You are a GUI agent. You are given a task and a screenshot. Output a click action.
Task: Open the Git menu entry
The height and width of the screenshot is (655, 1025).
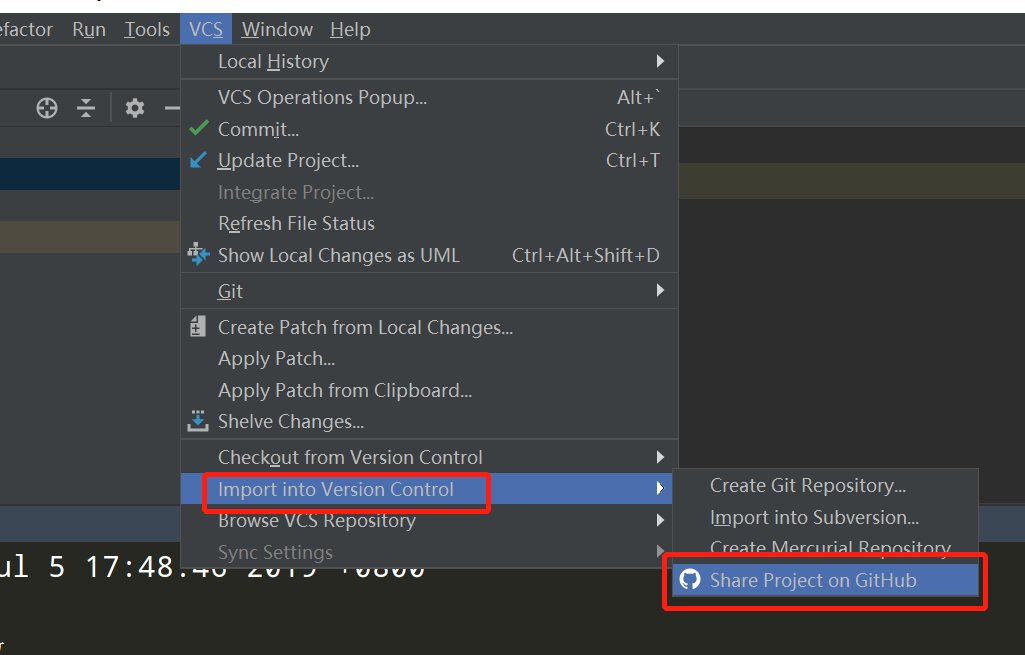(x=429, y=291)
